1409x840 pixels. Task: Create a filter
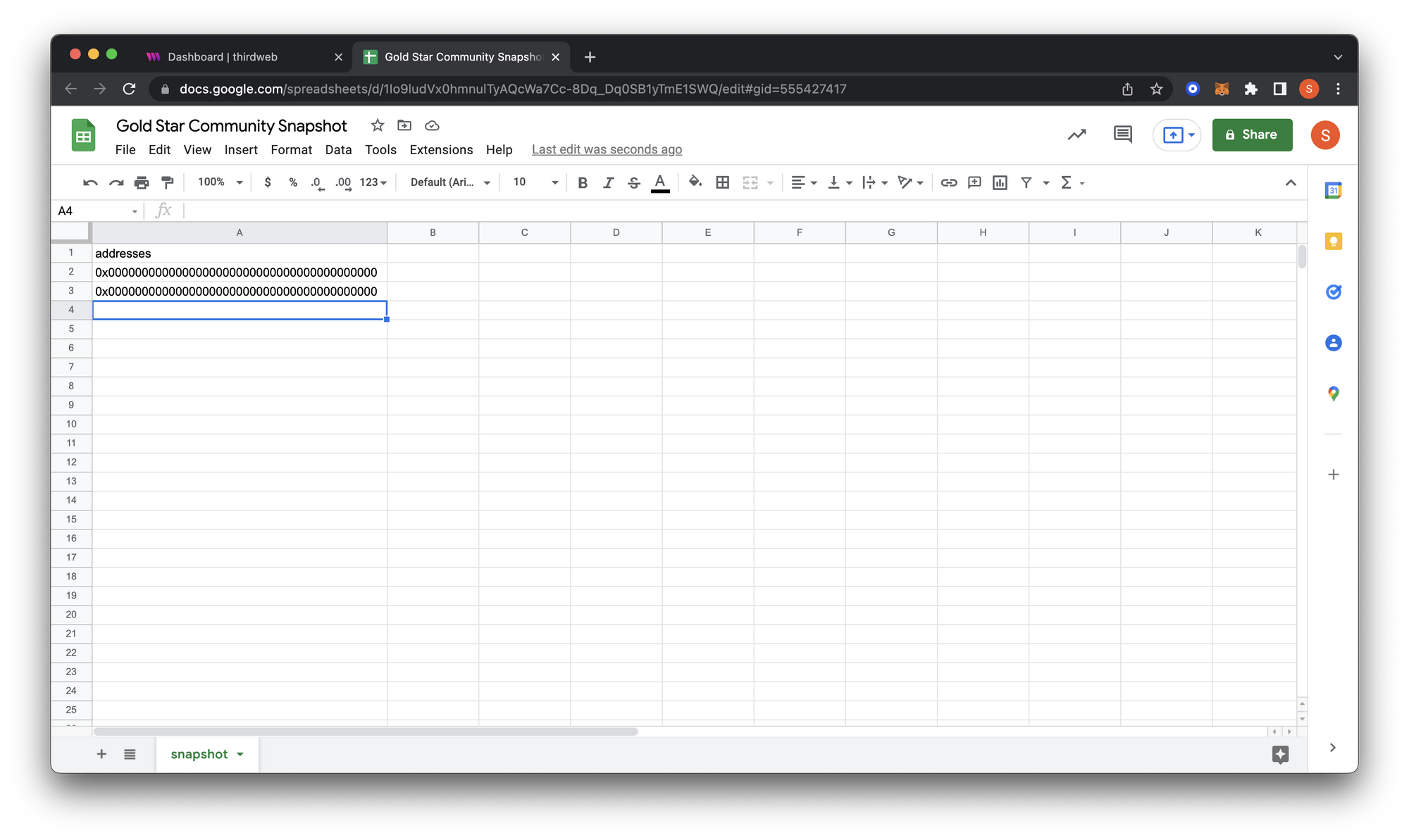(x=1026, y=182)
